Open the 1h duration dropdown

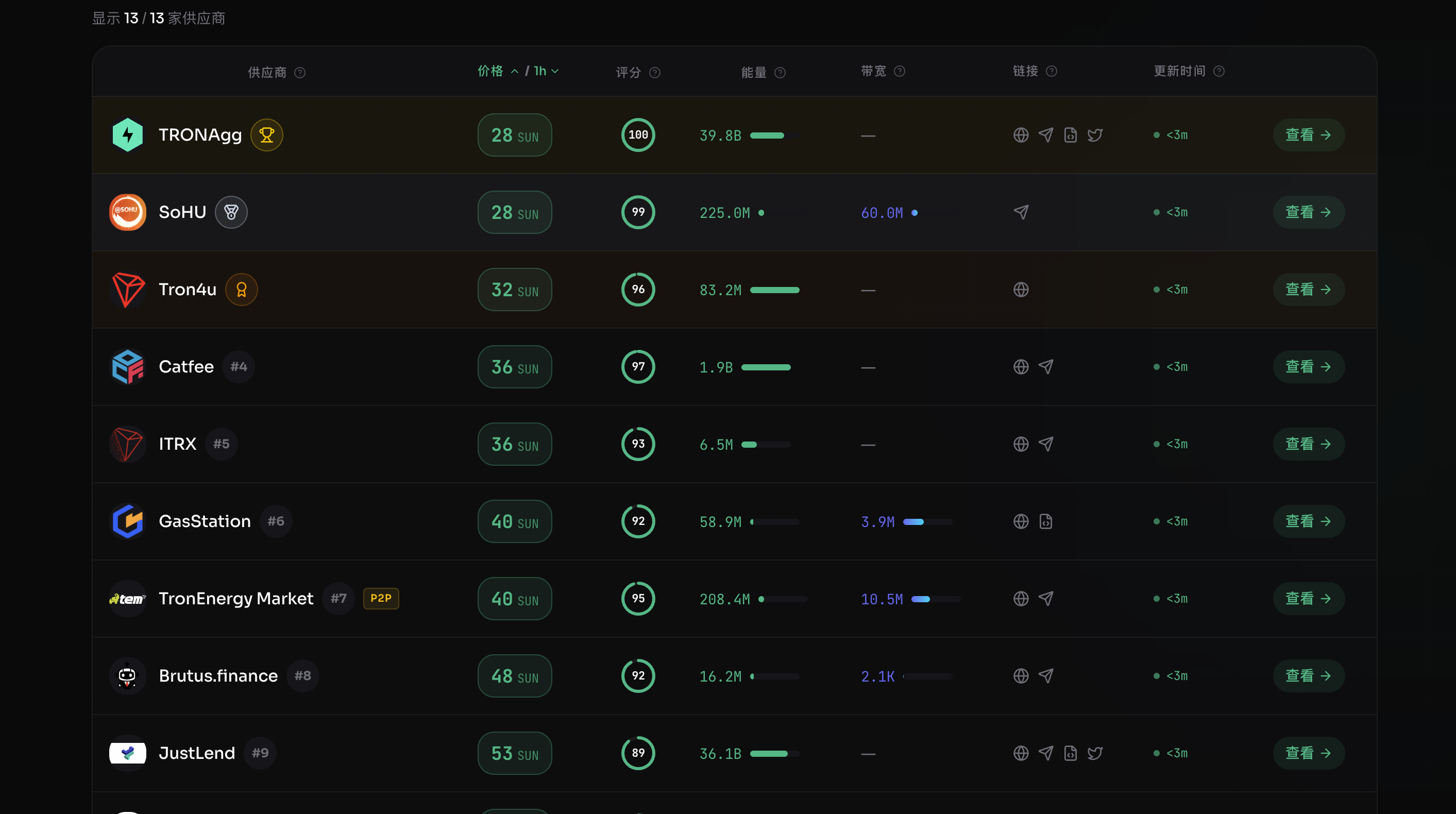pos(546,71)
